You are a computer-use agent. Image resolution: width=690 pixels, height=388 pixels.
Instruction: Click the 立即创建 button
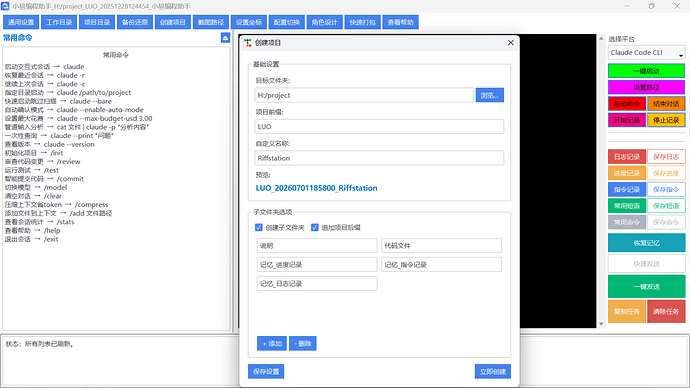point(492,371)
